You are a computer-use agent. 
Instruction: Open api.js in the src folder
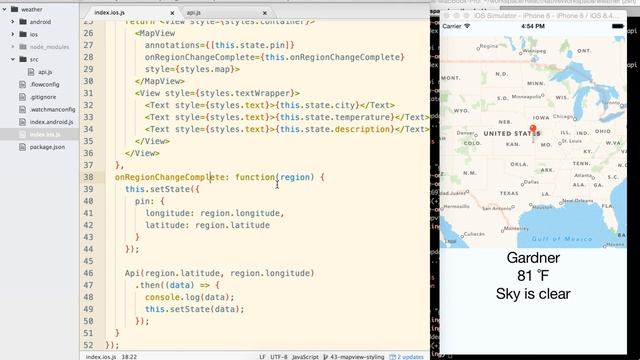(x=45, y=72)
